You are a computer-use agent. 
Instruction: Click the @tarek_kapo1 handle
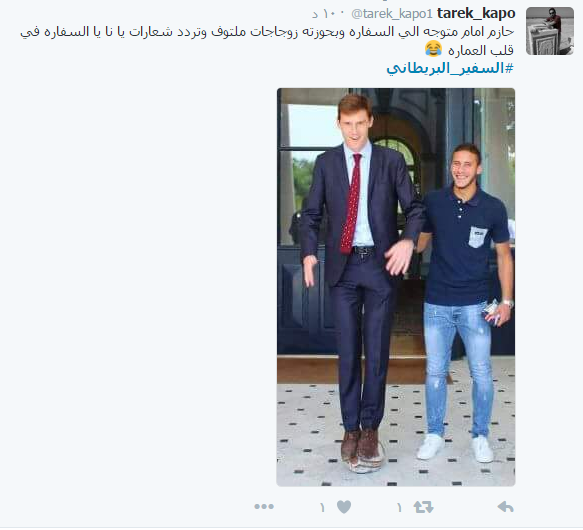click(x=392, y=14)
